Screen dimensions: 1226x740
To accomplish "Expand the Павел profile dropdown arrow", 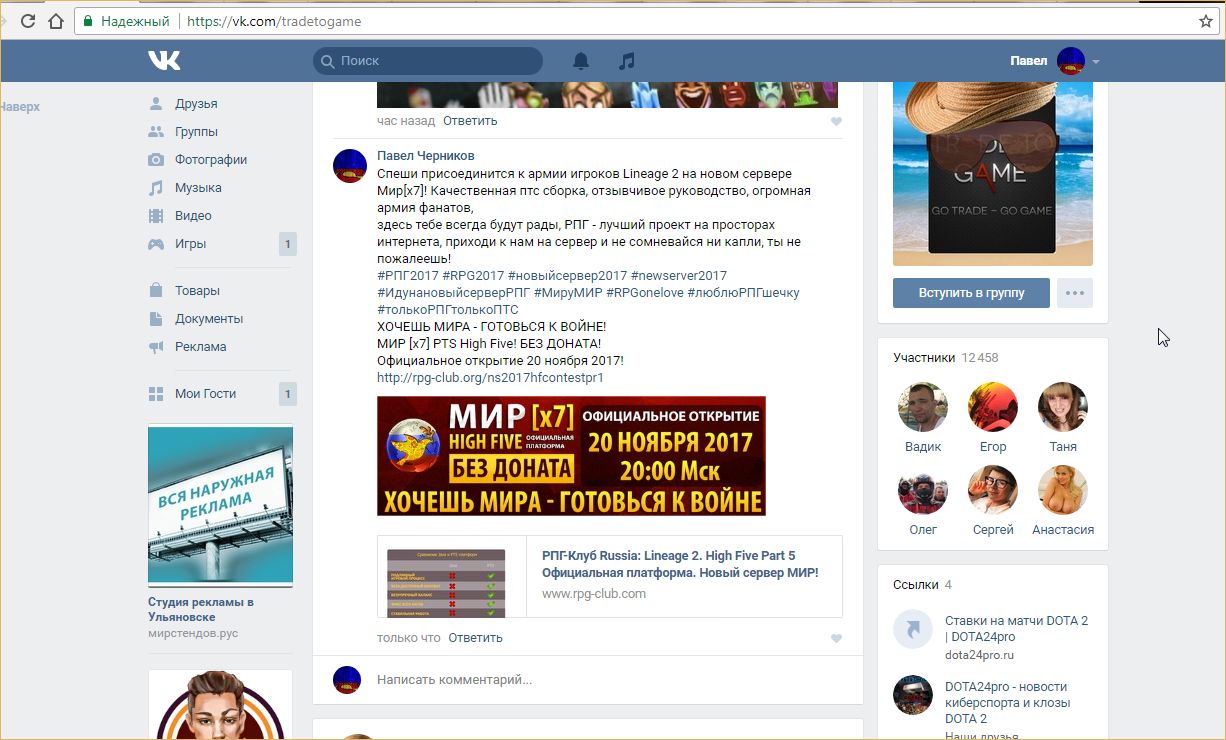I will pyautogui.click(x=1096, y=62).
